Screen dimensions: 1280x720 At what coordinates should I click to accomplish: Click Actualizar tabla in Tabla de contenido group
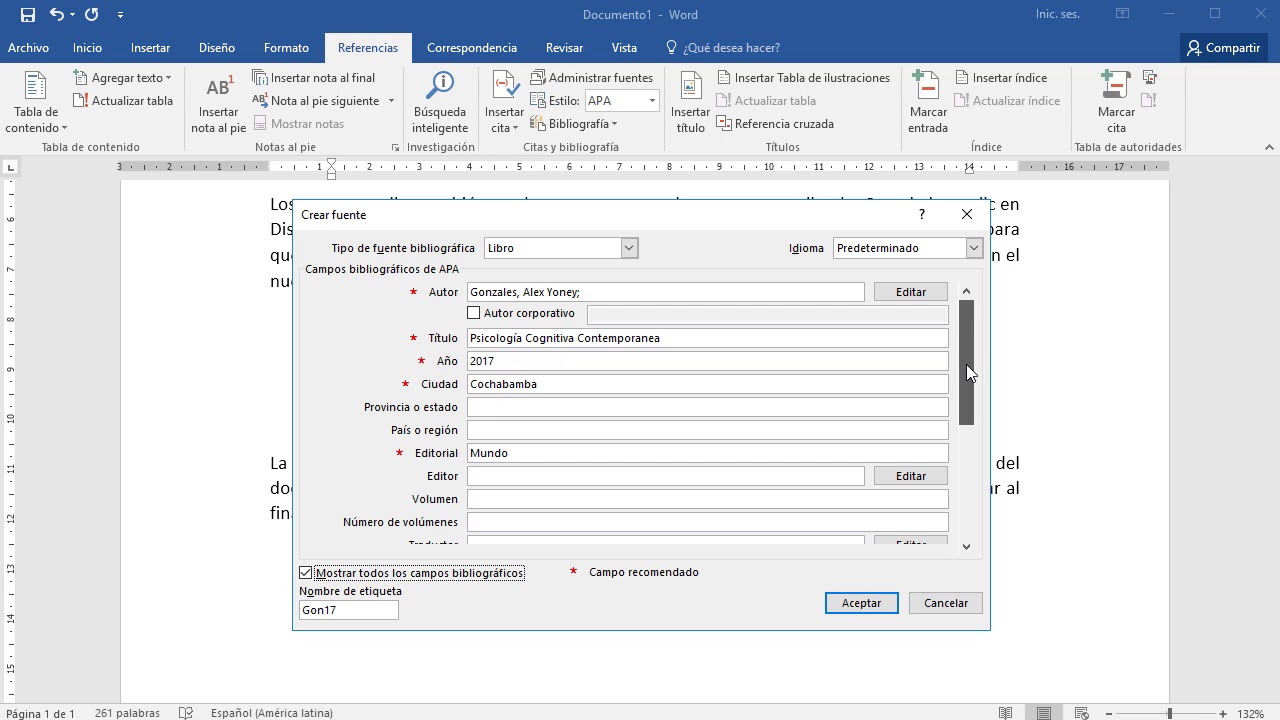click(123, 101)
